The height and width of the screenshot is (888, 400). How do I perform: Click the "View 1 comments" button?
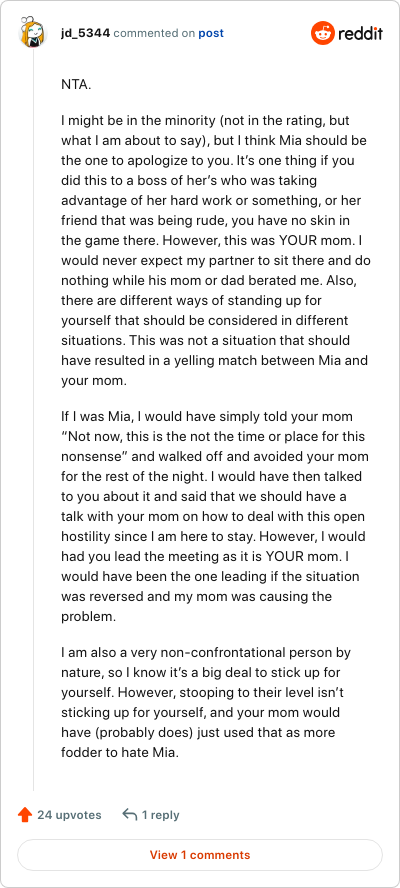pos(200,855)
